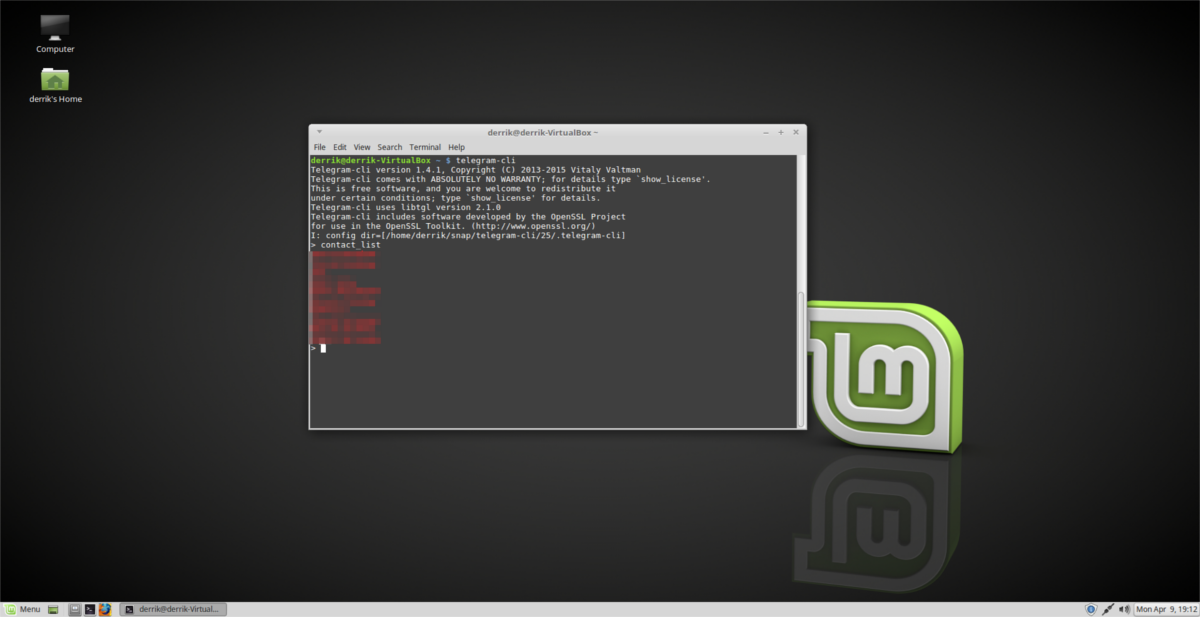The width and height of the screenshot is (1200, 617).
Task: Open derrik's Home folder icon
Action: click(55, 80)
